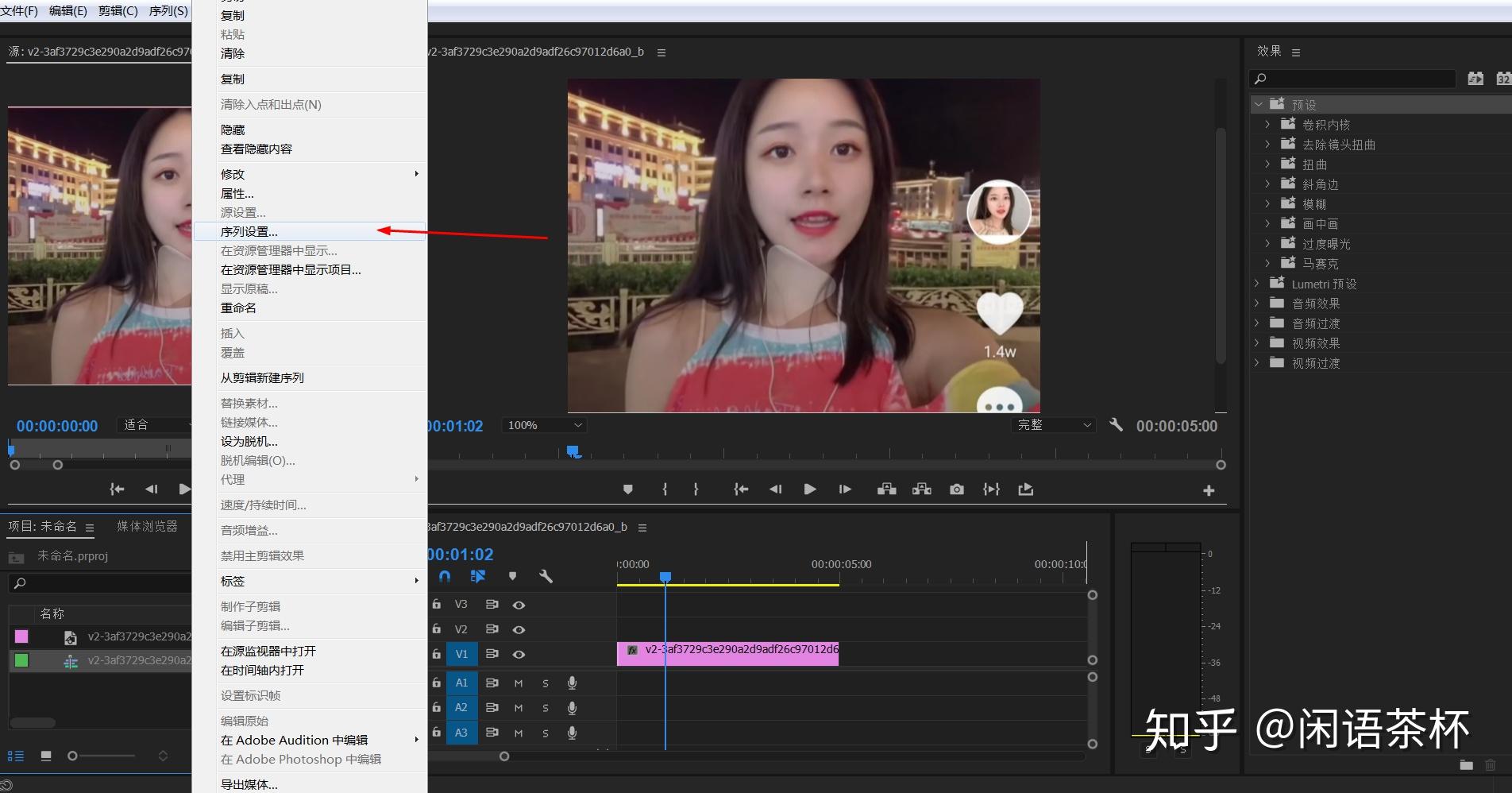Select 重命名 in the context menu
Viewport: 1512px width, 793px height.
[238, 308]
